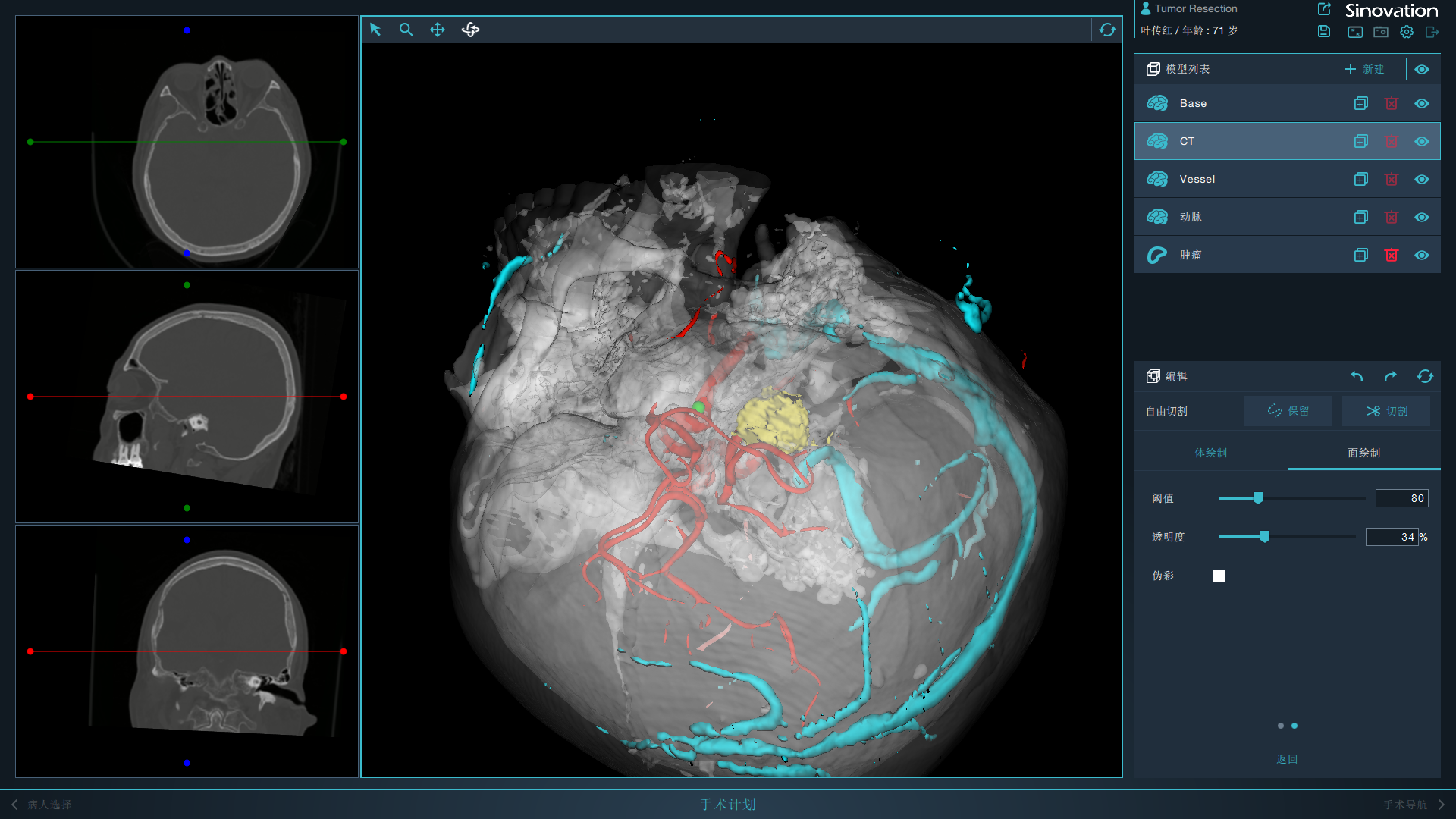
Task: Go back to 病人选择 with left chevron
Action: [14, 805]
